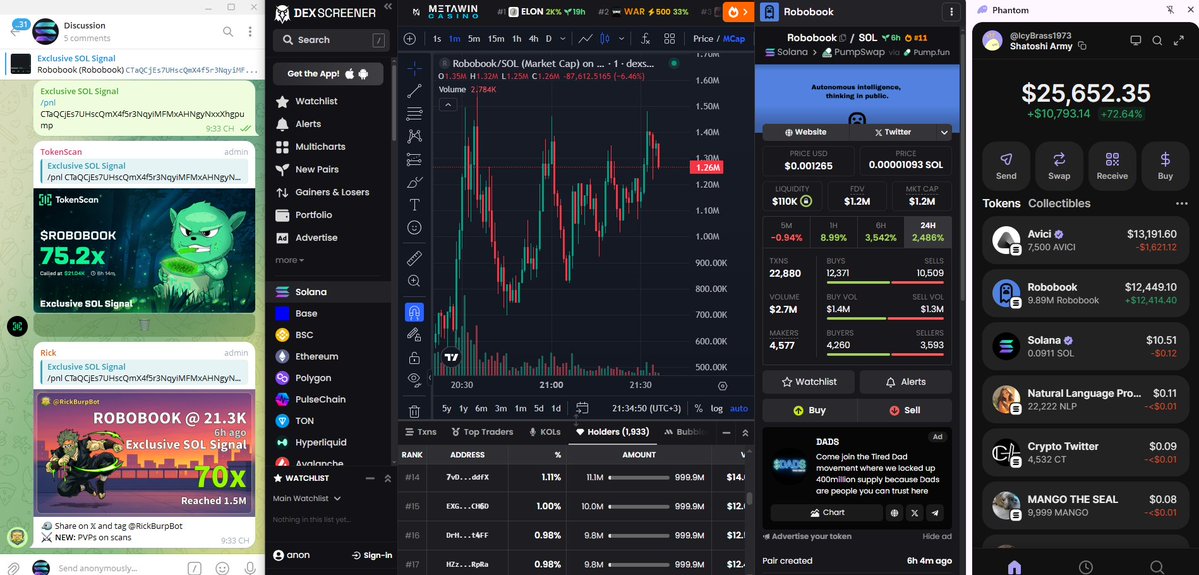
Task: Switch to the Collectibles tab in Phantom
Action: [1059, 203]
